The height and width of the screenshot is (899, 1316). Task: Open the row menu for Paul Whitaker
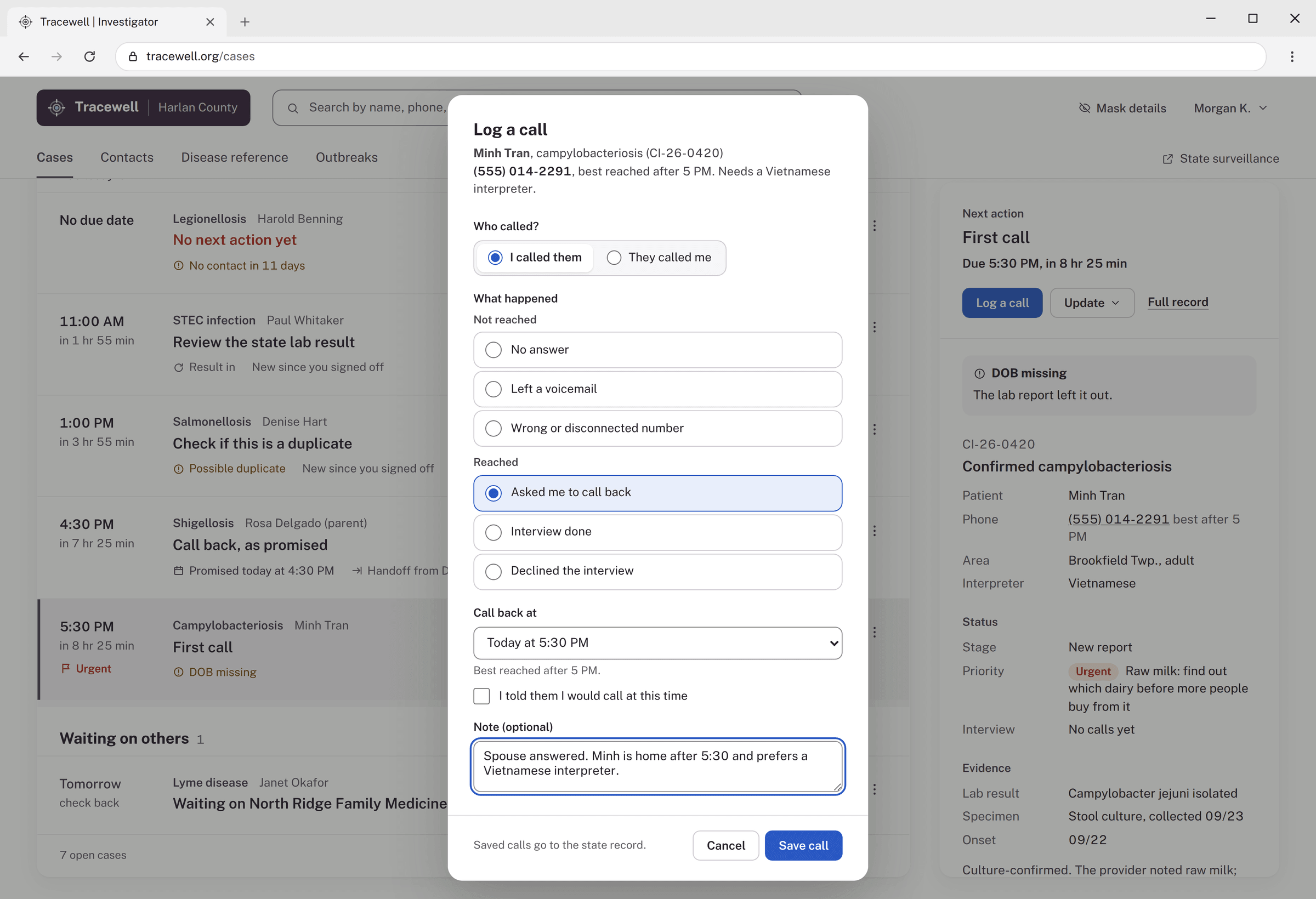(874, 327)
